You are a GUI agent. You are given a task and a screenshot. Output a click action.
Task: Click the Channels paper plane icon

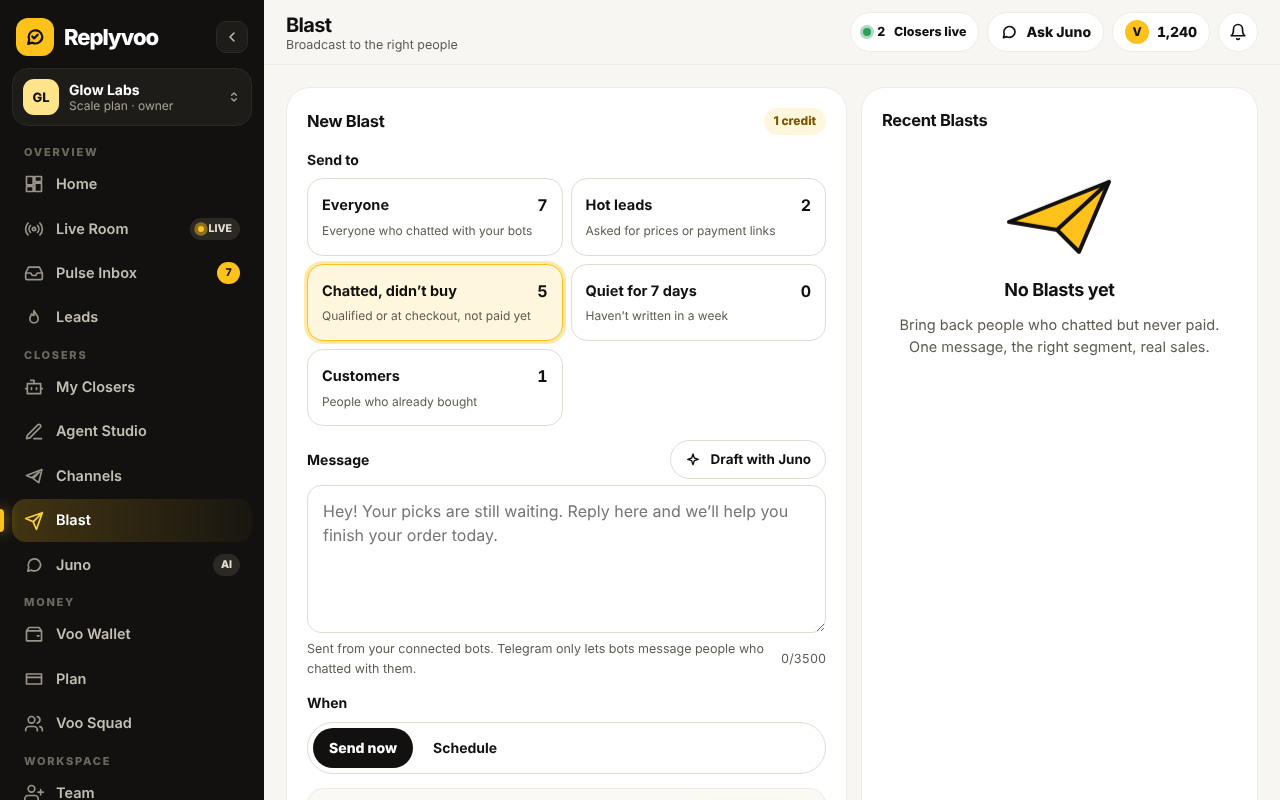click(34, 476)
